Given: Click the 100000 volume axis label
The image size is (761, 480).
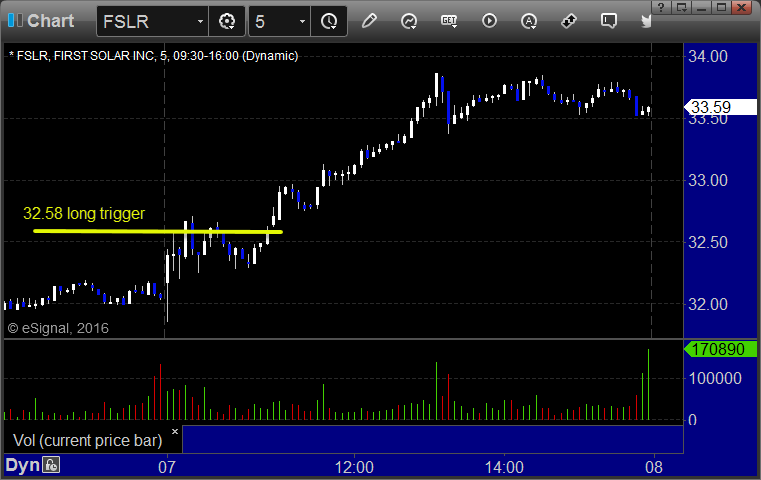Looking at the screenshot, I should click(715, 378).
